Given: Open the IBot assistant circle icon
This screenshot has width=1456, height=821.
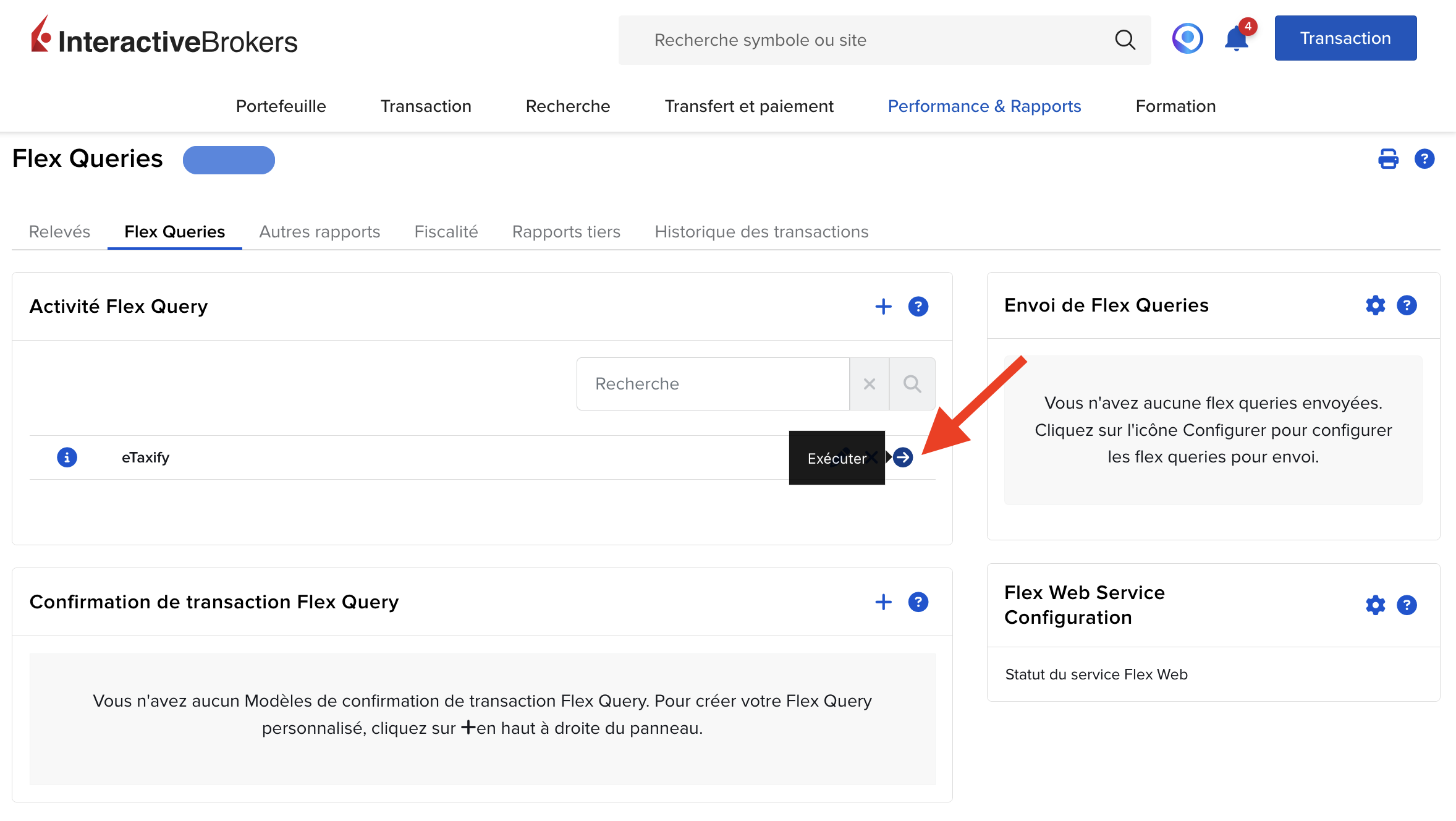Looking at the screenshot, I should tap(1187, 38).
